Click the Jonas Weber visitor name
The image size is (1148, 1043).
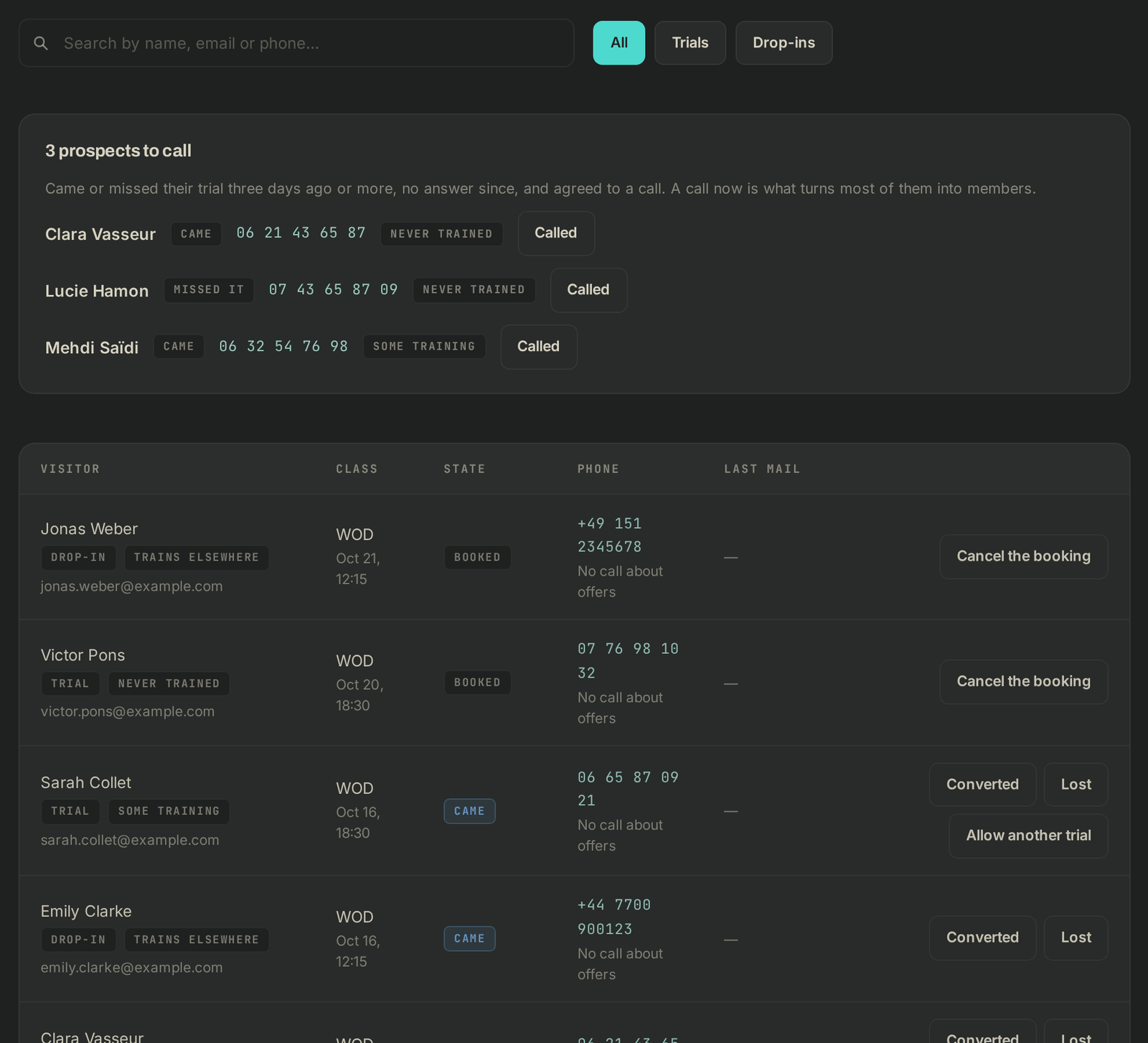pos(89,529)
